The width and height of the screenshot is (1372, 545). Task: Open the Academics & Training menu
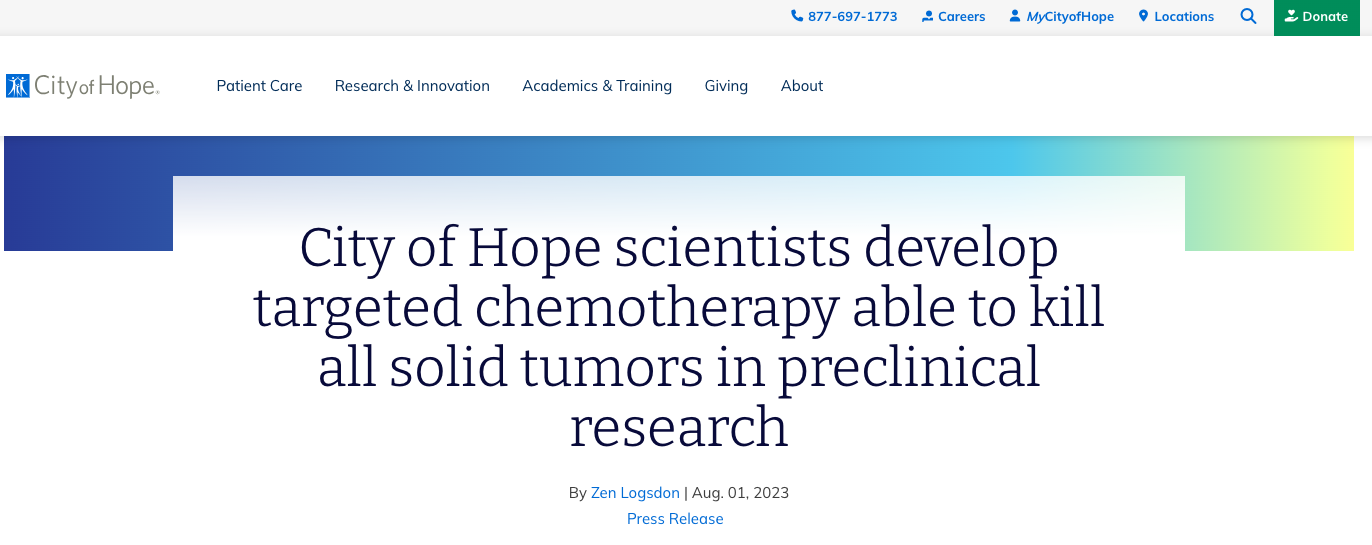597,86
